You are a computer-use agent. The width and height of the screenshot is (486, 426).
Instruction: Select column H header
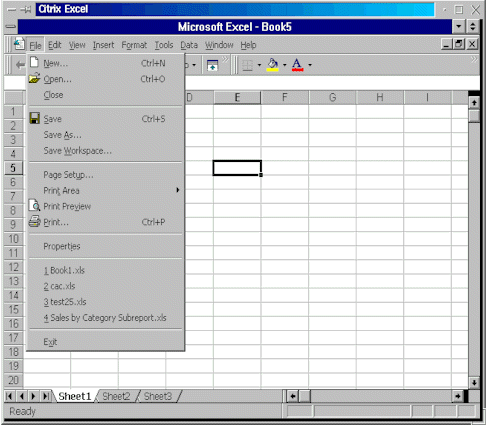[x=380, y=97]
